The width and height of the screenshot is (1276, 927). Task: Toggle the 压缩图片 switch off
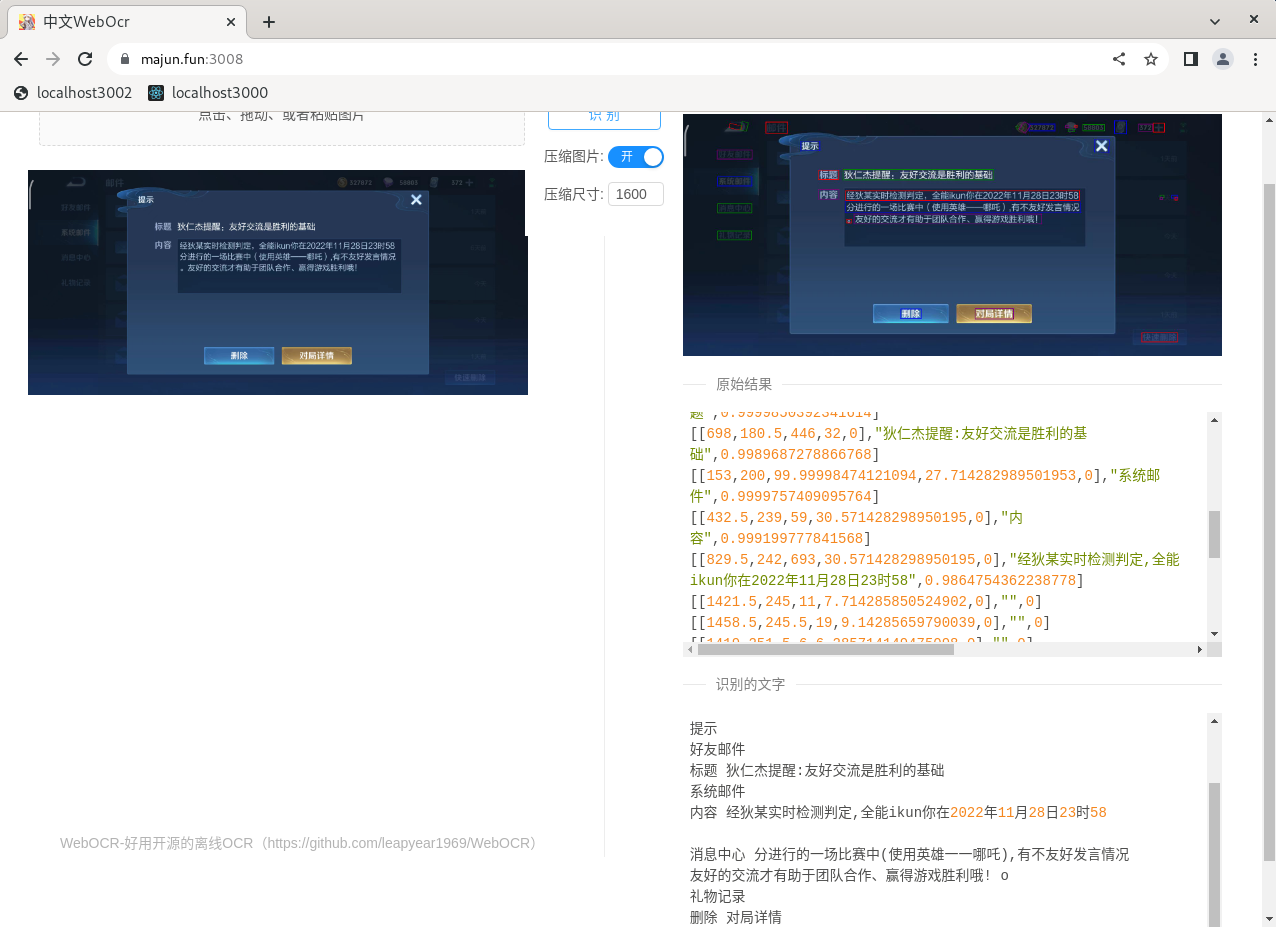[636, 157]
